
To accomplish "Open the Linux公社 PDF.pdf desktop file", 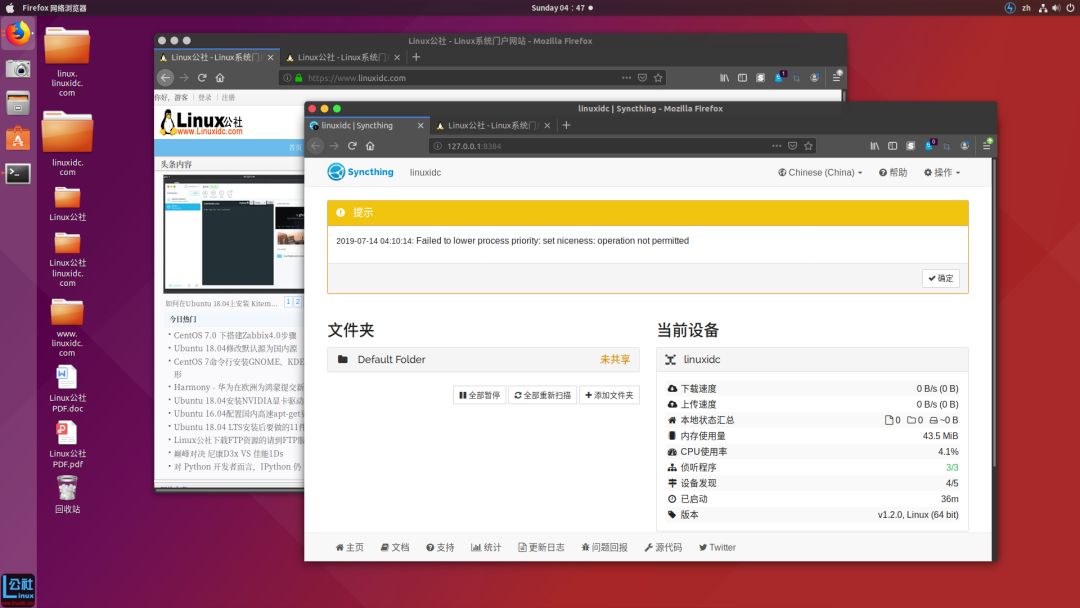I will (x=67, y=444).
